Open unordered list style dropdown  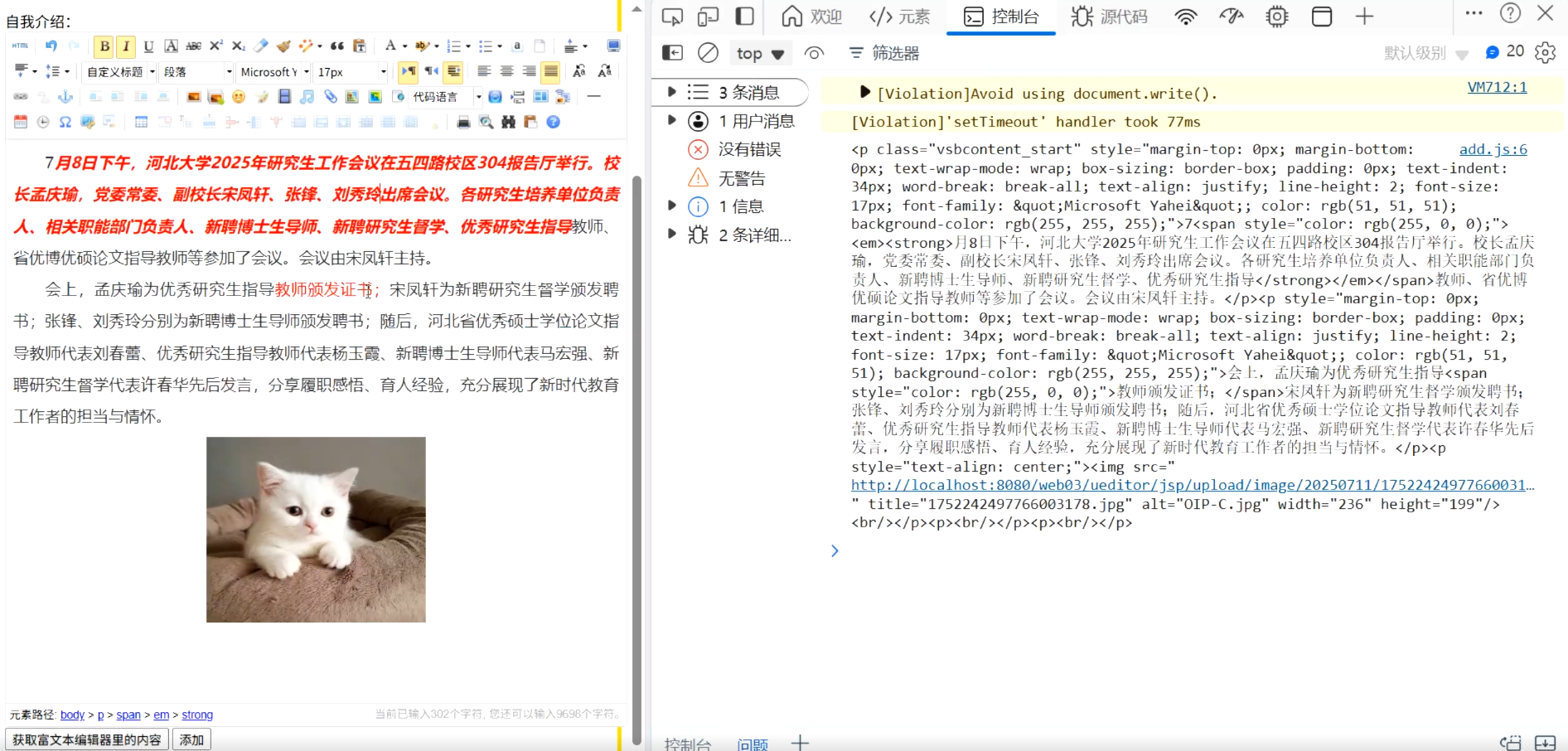click(x=500, y=46)
